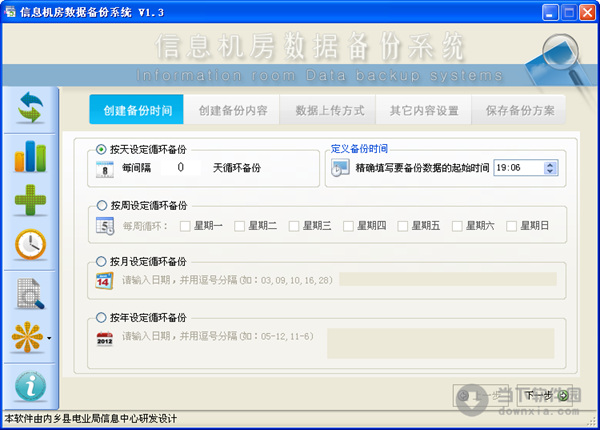Choose 按年设定循环备份 radio option

click(x=102, y=318)
